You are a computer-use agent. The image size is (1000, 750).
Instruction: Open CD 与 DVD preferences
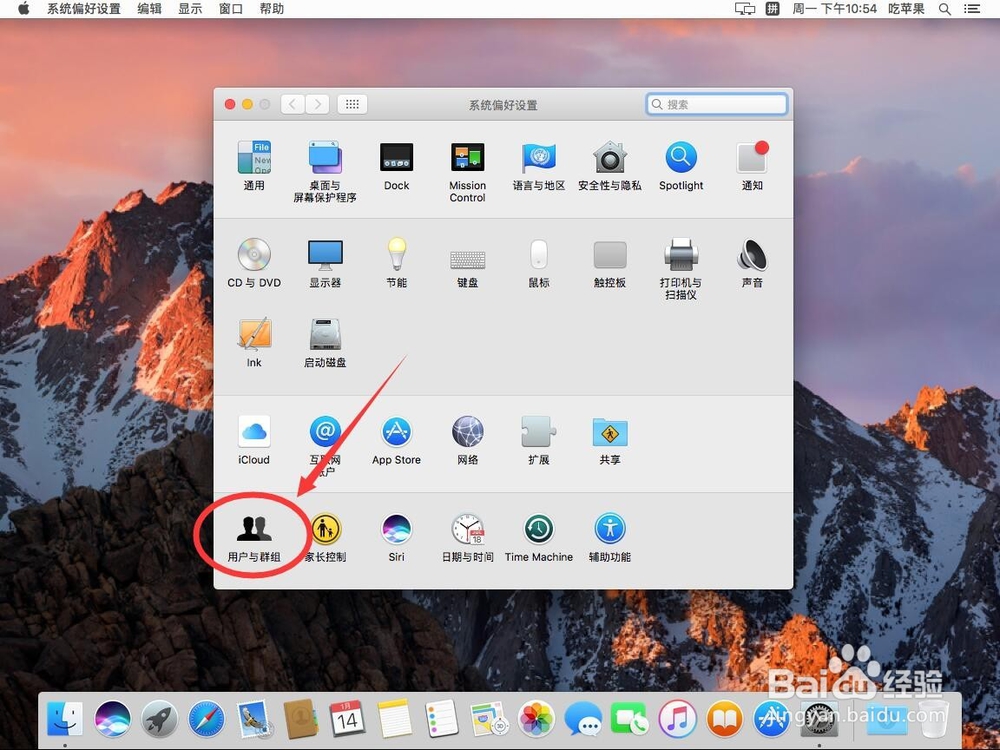[x=254, y=262]
